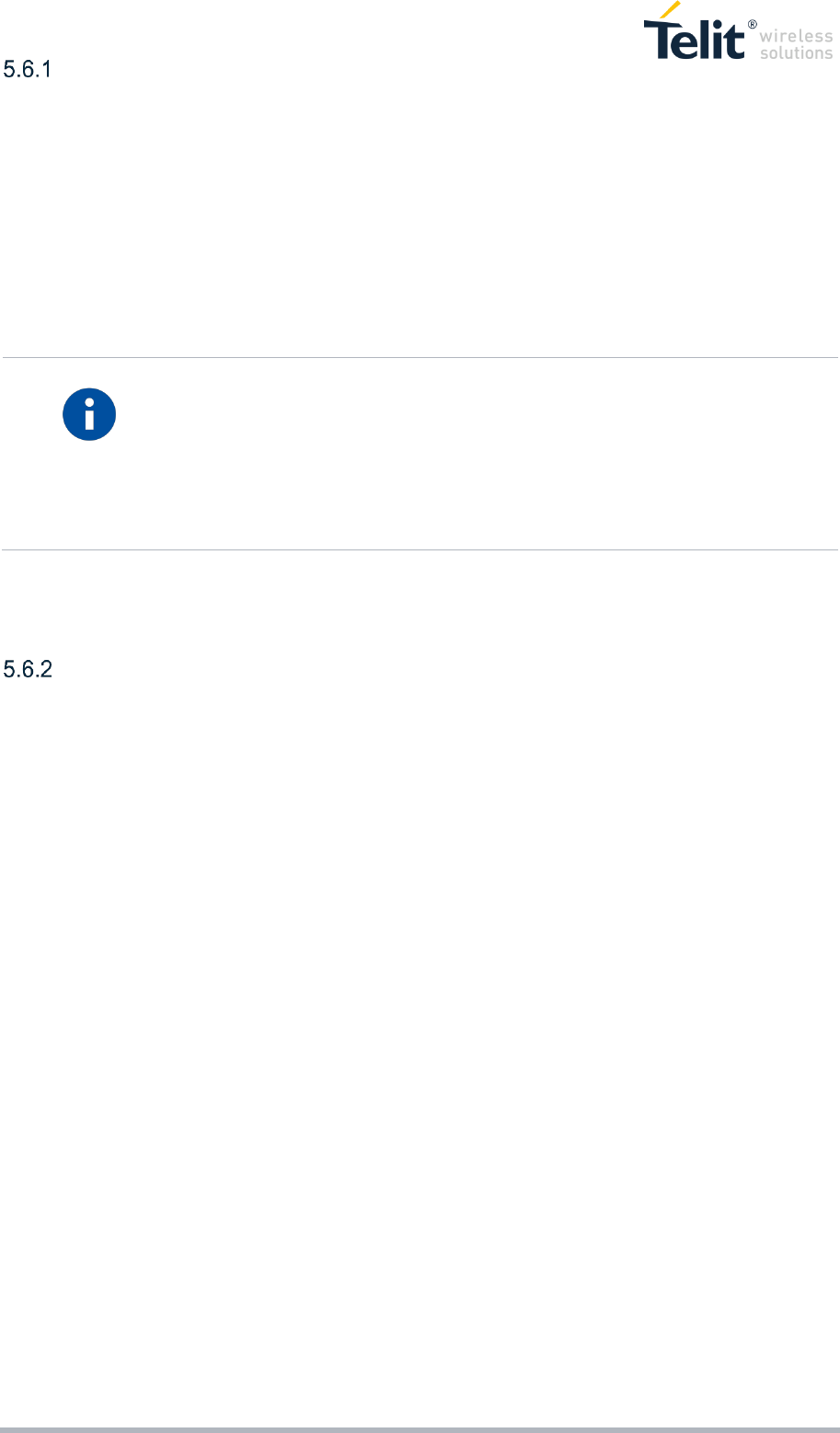Click the horizontal rule above the info icon
The width and height of the screenshot is (840, 1433).
[420, 357]
